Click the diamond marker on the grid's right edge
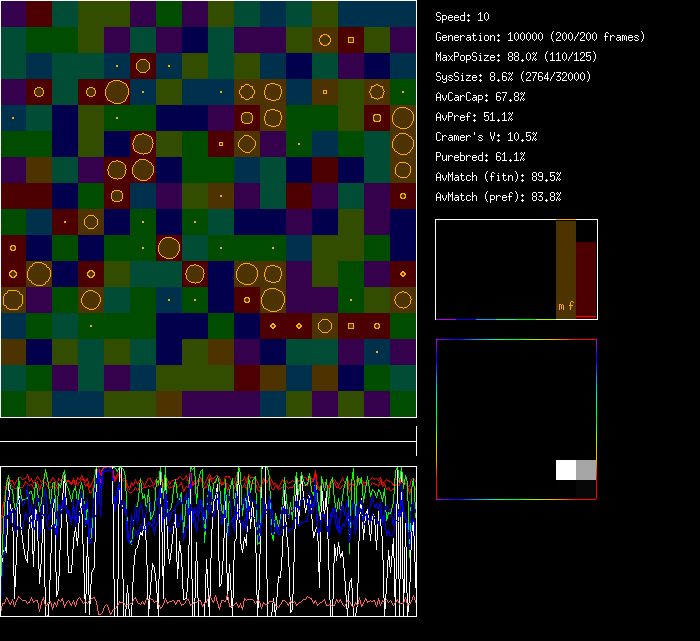Viewport: 700px width, 641px height. [x=403, y=273]
